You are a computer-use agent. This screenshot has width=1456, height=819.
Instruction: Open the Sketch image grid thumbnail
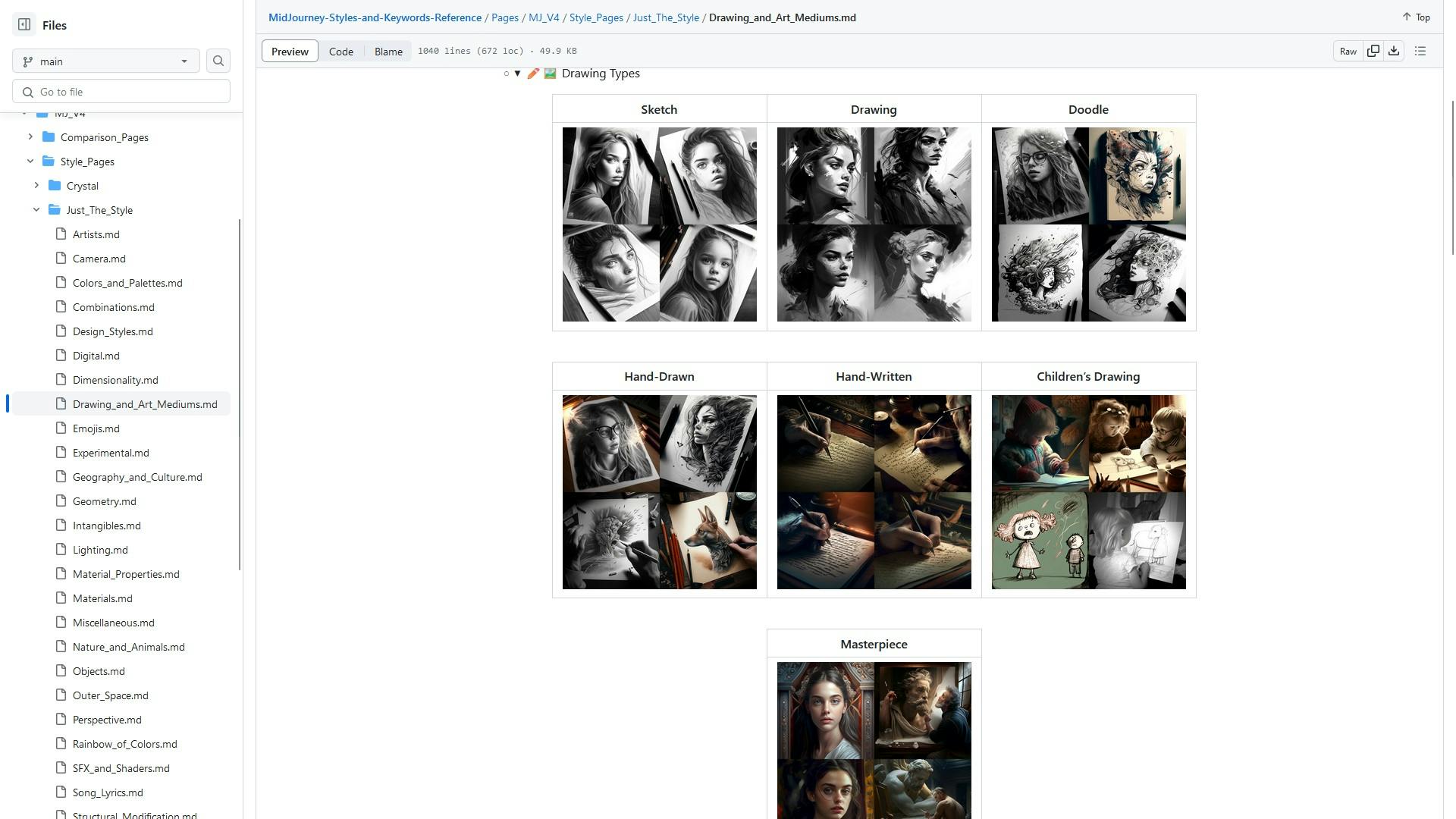(x=659, y=224)
